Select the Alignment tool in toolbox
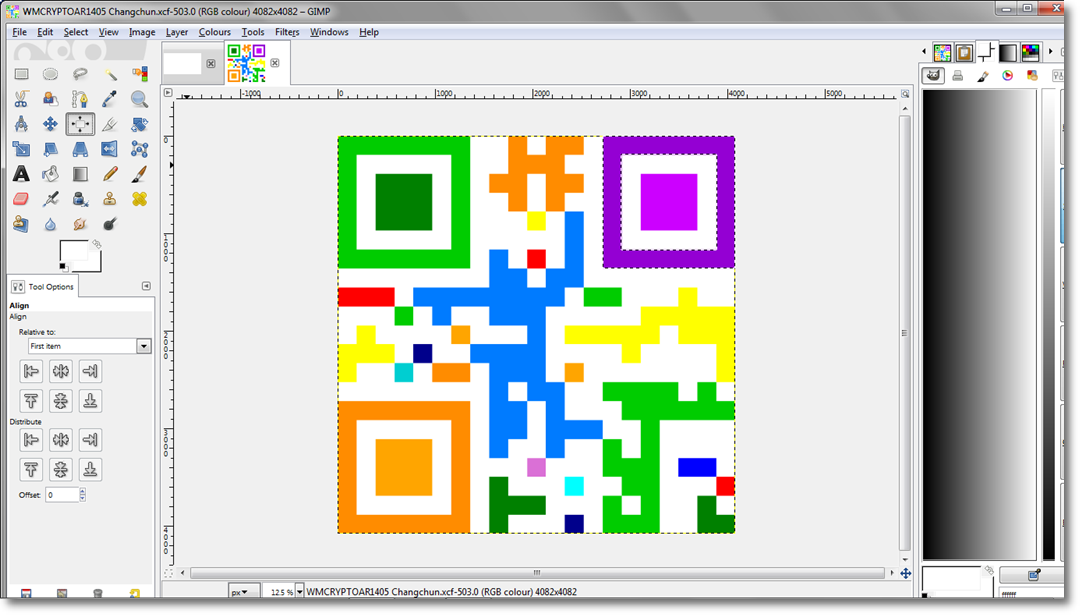Image resolution: width=1080 pixels, height=615 pixels. 80,124
